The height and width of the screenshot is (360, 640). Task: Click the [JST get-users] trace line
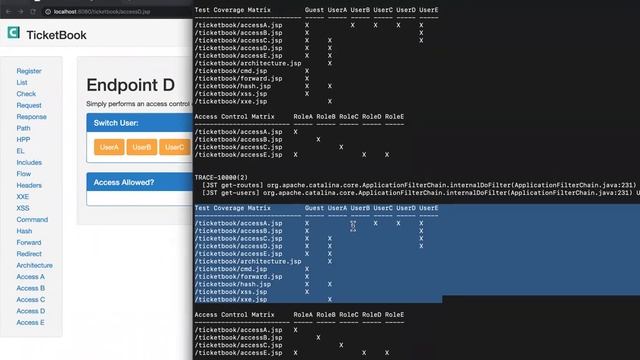click(x=421, y=193)
